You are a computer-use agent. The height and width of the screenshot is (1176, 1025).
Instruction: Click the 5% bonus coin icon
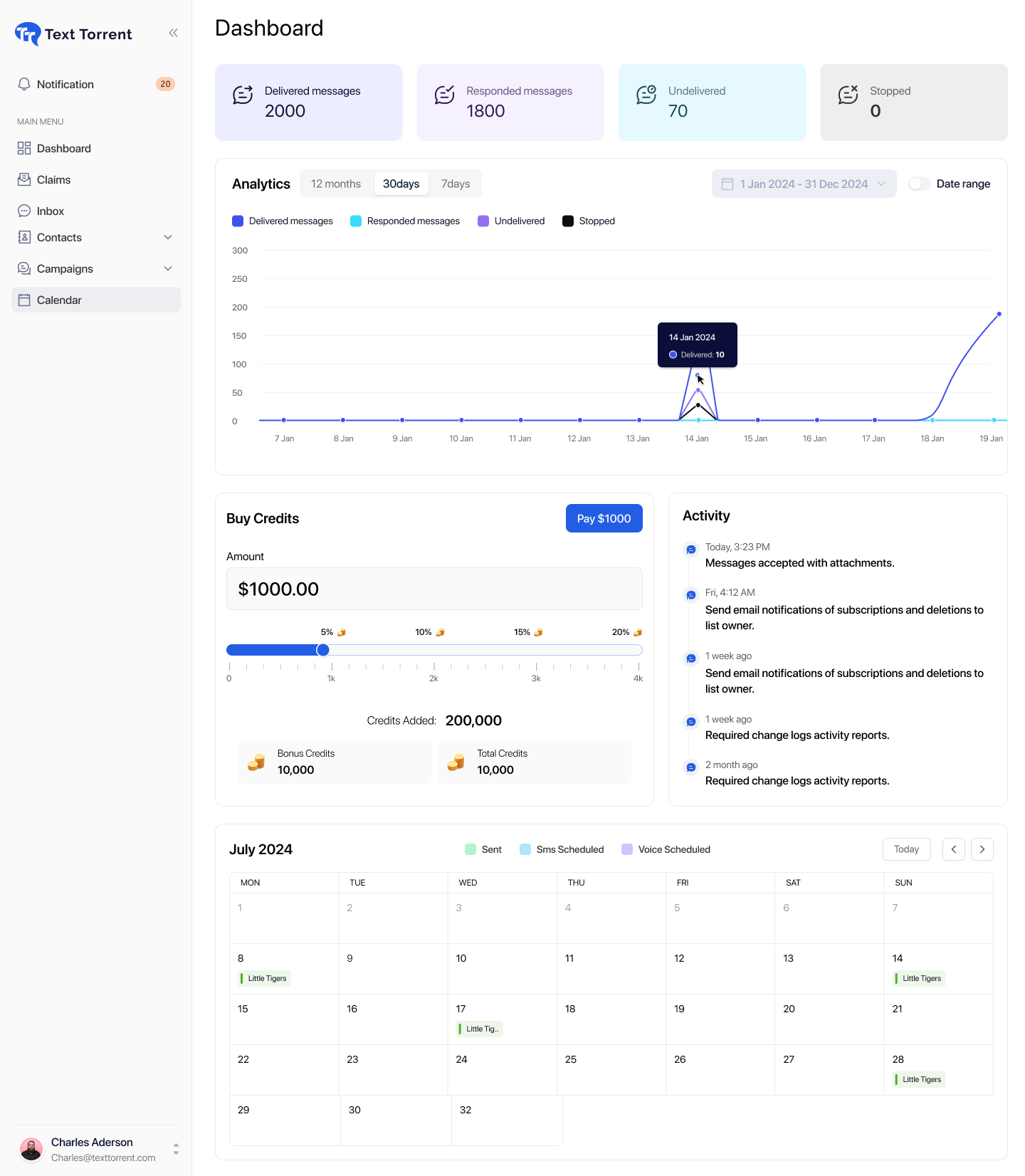[x=342, y=632]
